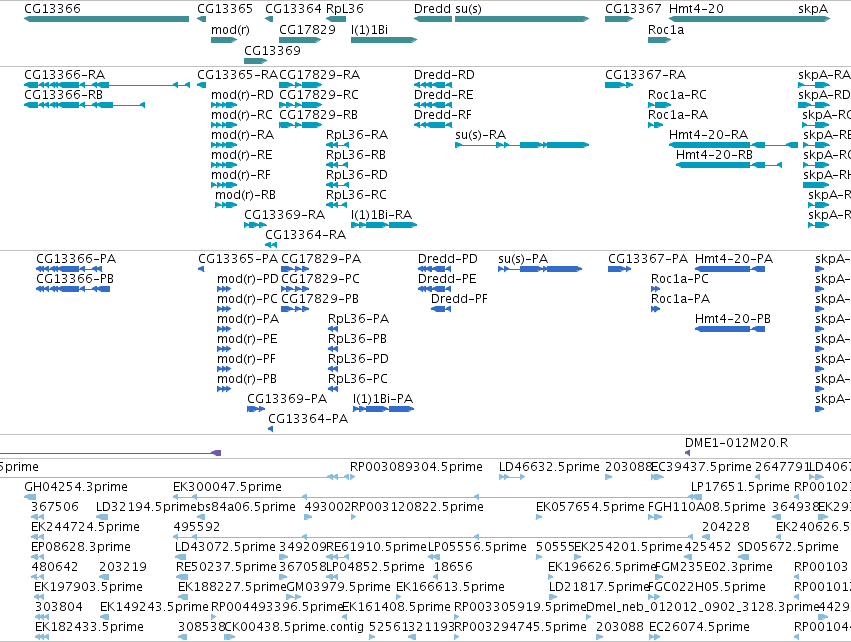Select transcript l(1)1Bi-RA
The height and width of the screenshot is (642, 851).
(384, 225)
